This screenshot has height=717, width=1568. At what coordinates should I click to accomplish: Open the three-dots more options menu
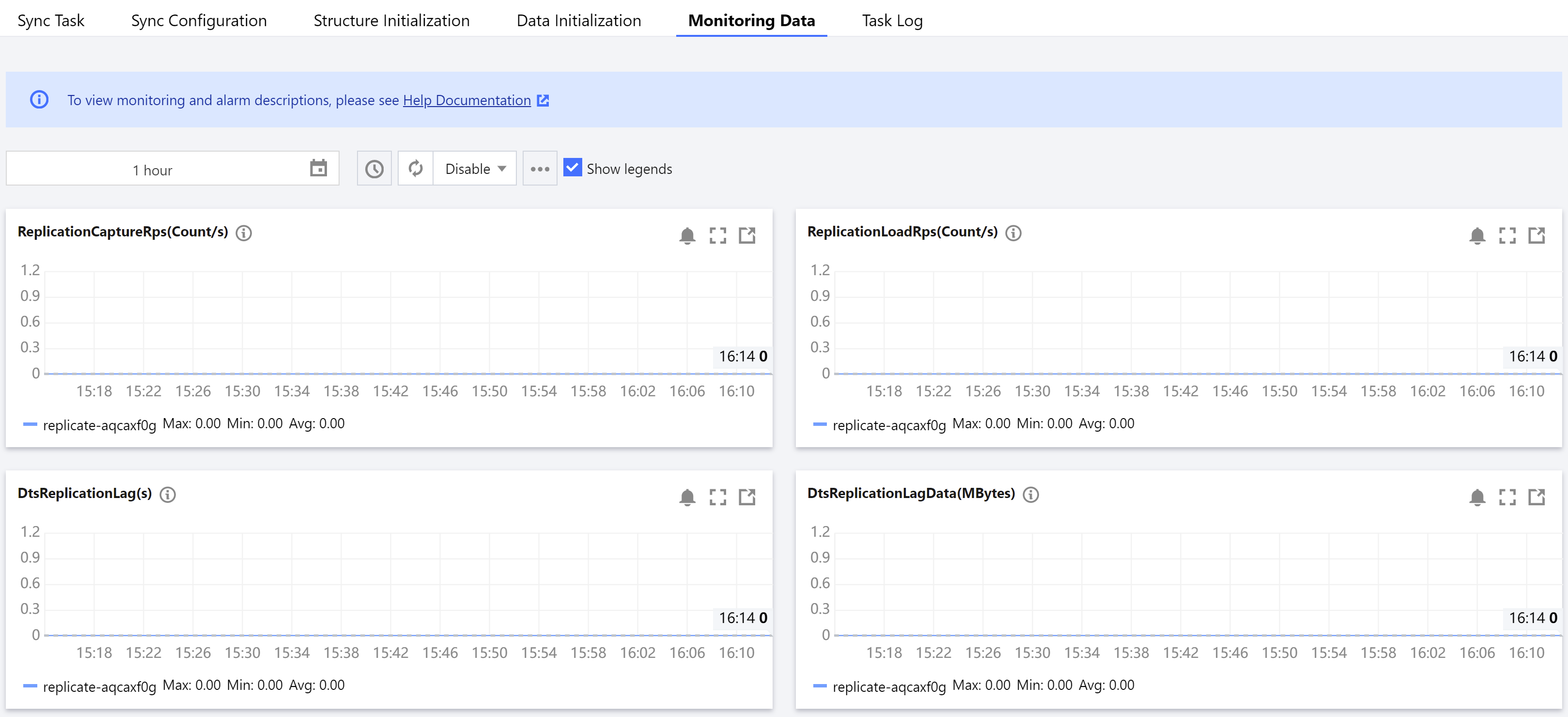tap(539, 169)
